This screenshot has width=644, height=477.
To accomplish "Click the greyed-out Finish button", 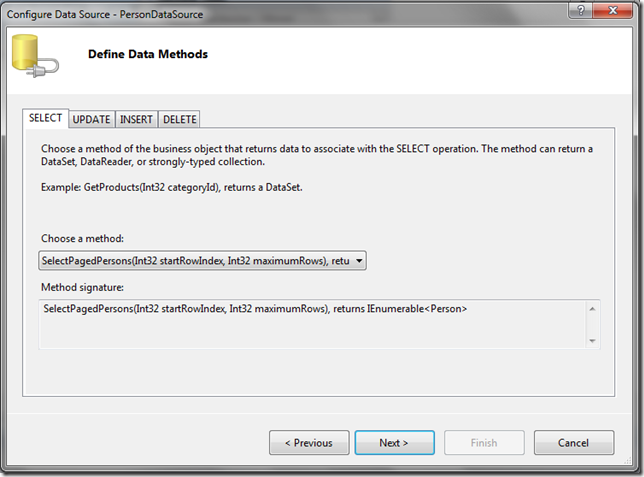I will coord(484,442).
